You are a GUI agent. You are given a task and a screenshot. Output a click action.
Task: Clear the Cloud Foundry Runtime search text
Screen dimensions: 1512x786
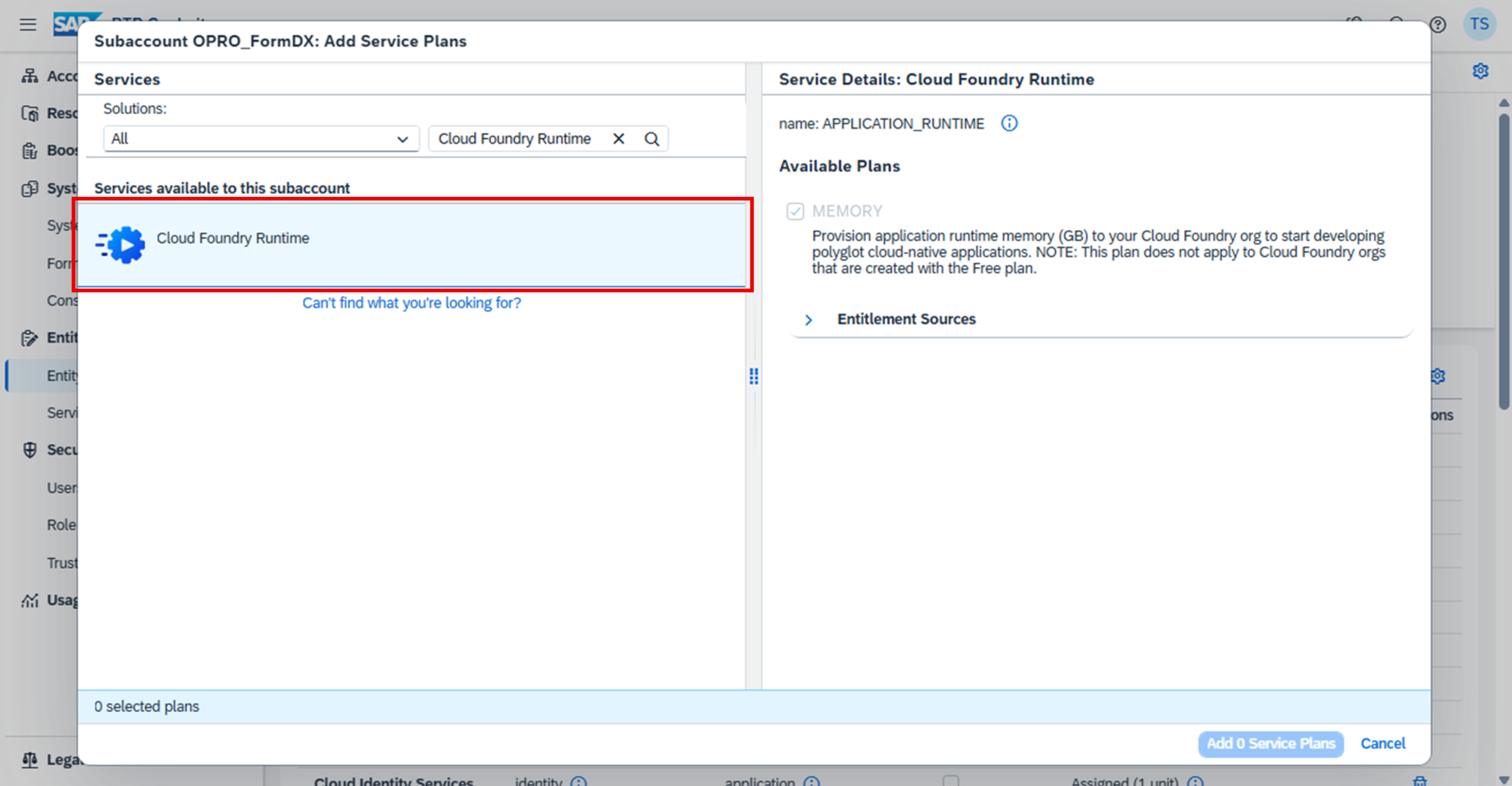tap(618, 139)
